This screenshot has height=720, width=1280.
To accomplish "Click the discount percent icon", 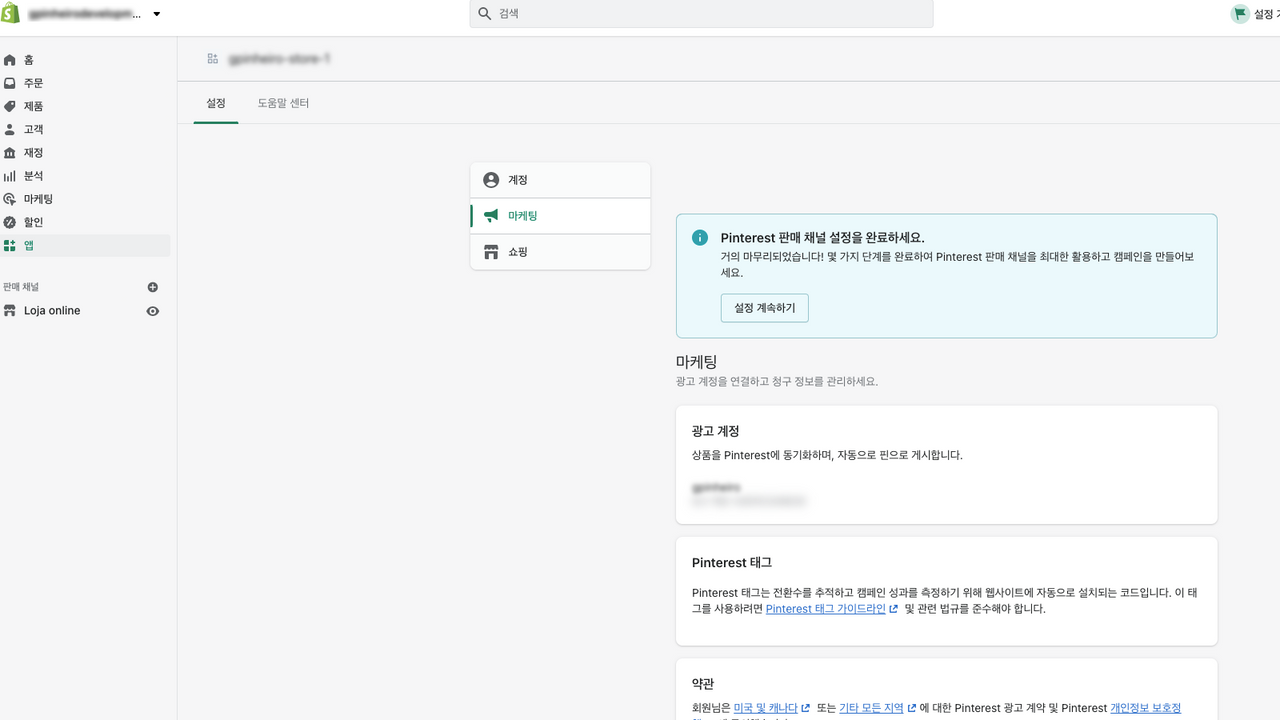I will (10, 222).
